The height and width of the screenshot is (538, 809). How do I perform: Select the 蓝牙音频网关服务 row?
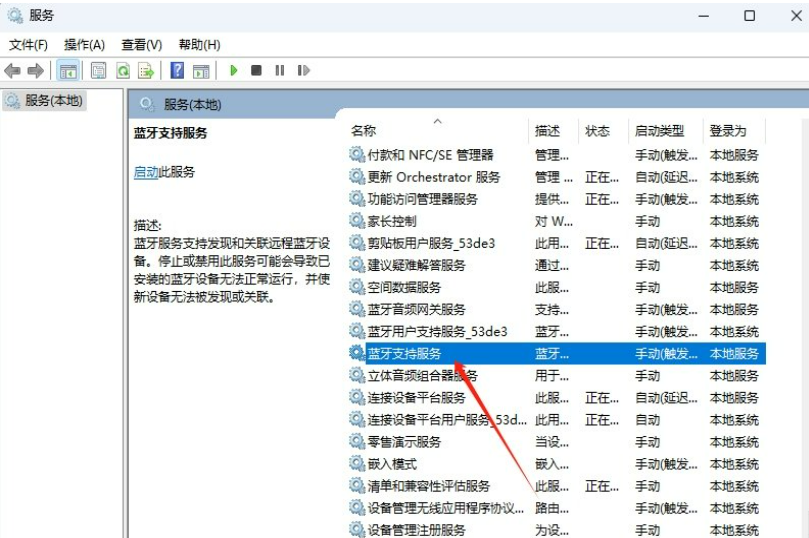pyautogui.click(x=556, y=309)
